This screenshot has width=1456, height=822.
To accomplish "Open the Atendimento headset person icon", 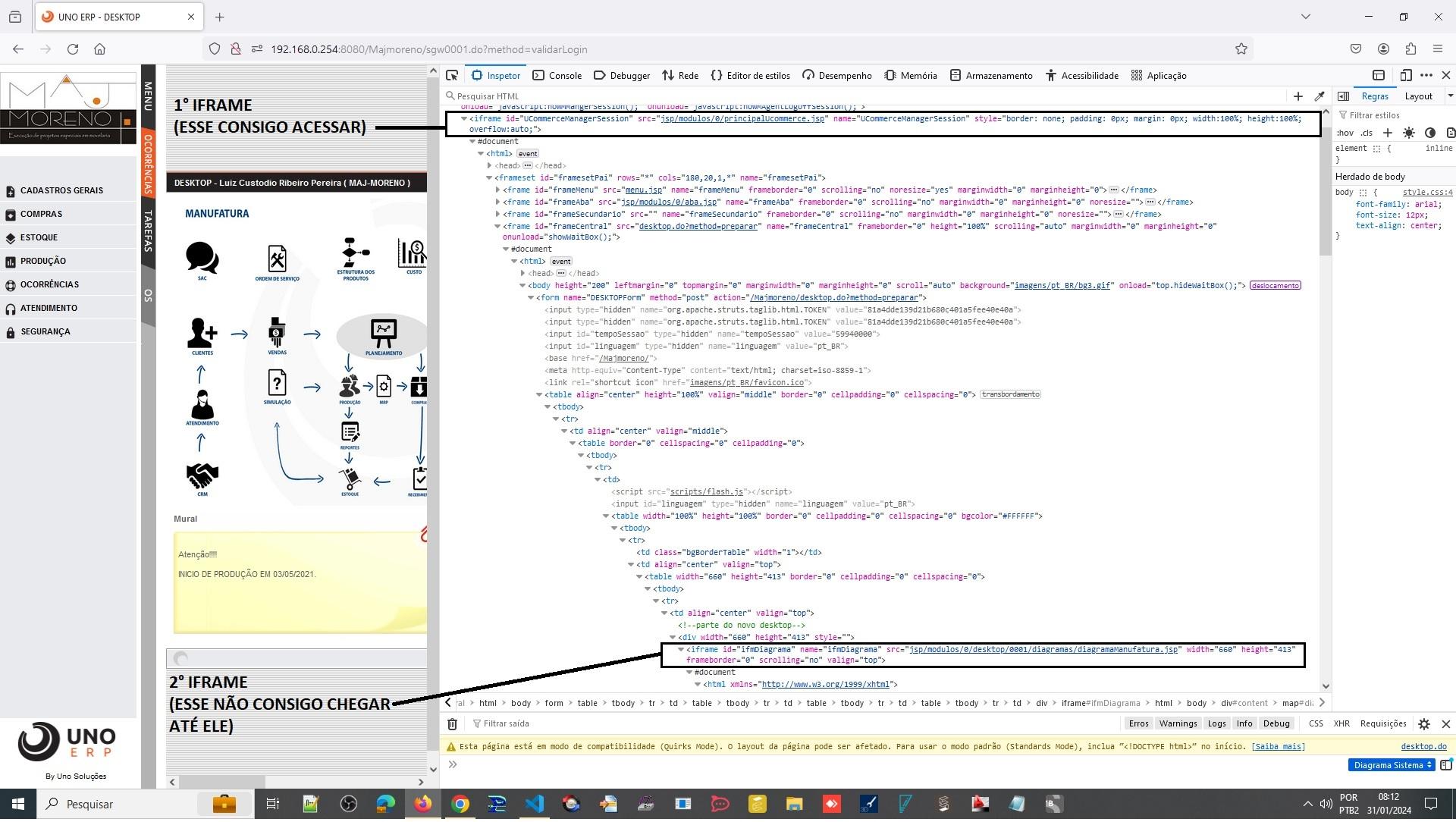I will [202, 404].
